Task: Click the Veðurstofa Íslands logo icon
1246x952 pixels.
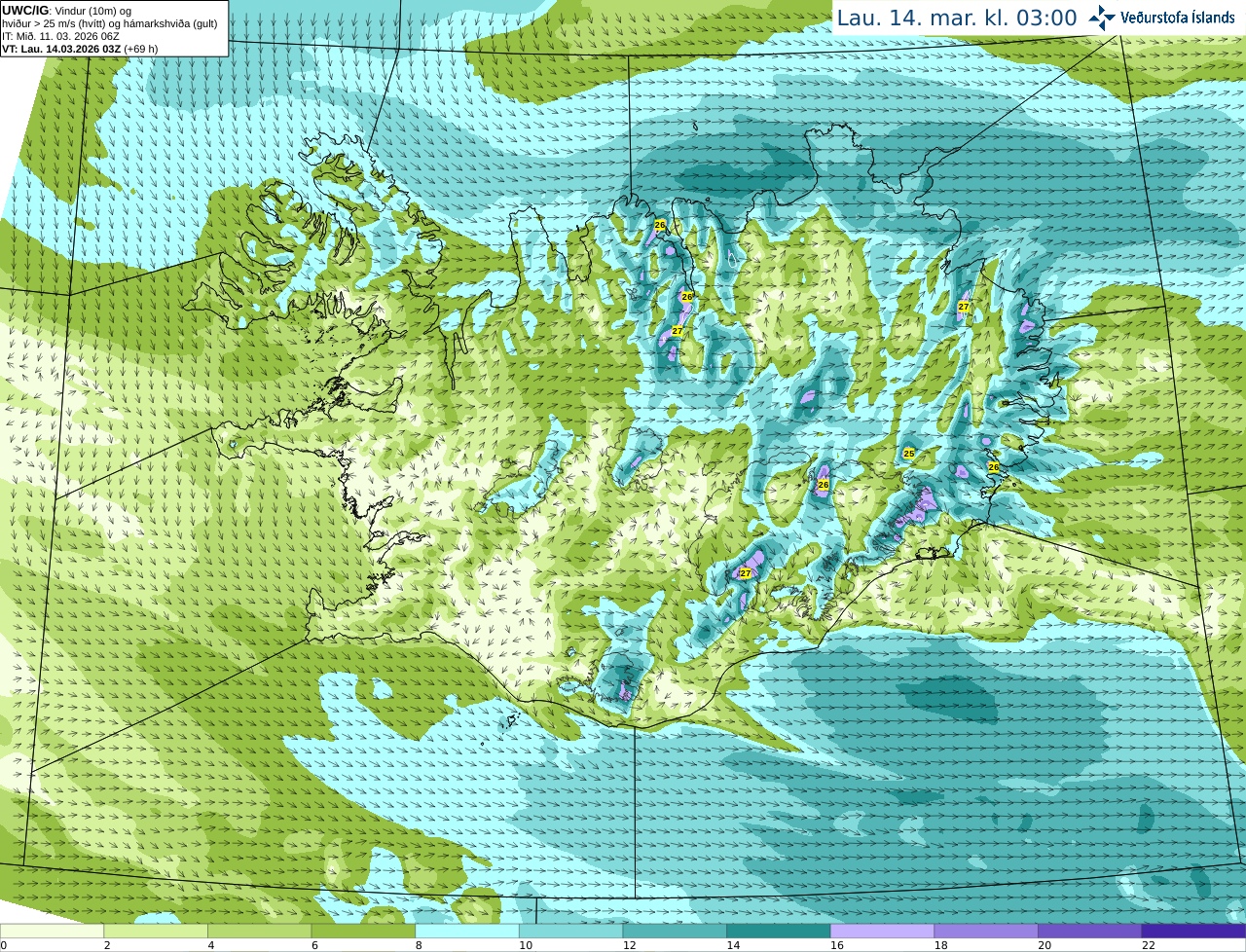Action: 1102,18
